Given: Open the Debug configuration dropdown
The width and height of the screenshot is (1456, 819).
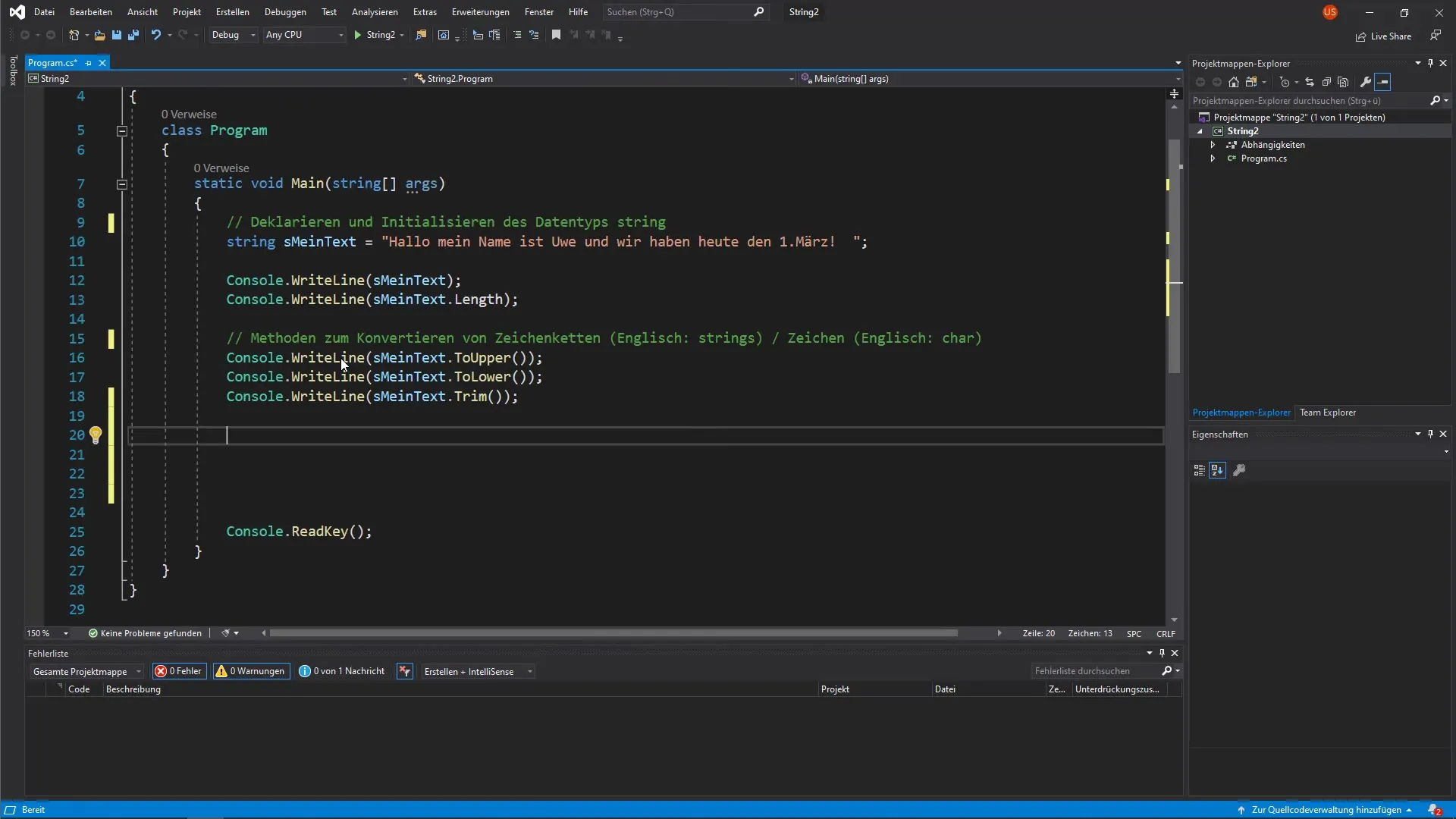Looking at the screenshot, I should 233,35.
